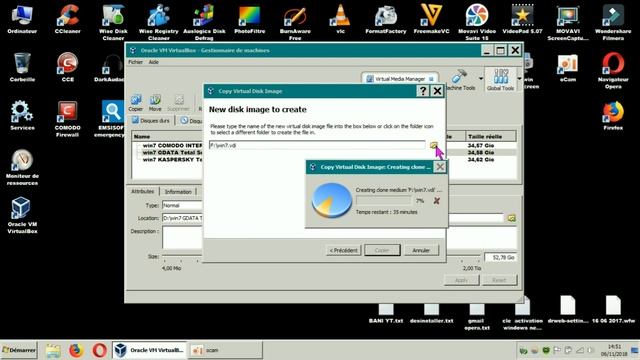Launch MOVAVI ScreenCapture shortcut
The height and width of the screenshot is (360, 640).
(568, 22)
